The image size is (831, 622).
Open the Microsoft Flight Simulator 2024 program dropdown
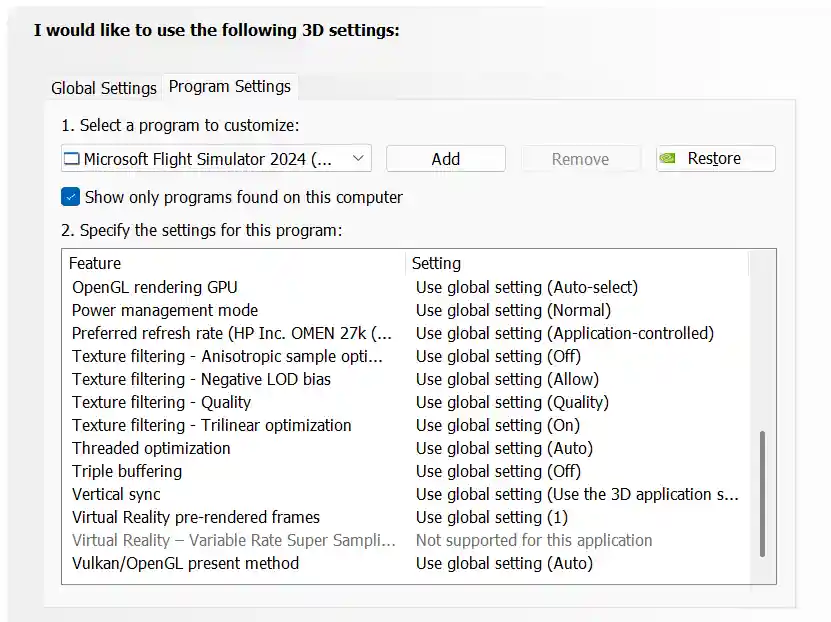(x=216, y=158)
